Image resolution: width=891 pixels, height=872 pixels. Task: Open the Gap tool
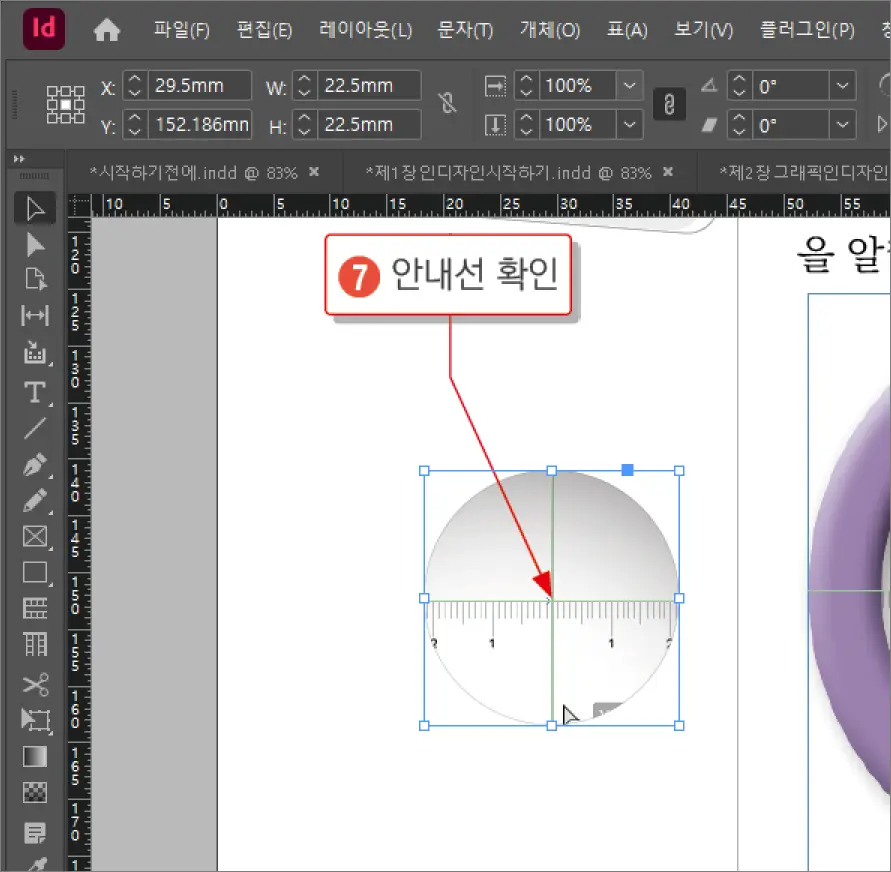click(35, 316)
